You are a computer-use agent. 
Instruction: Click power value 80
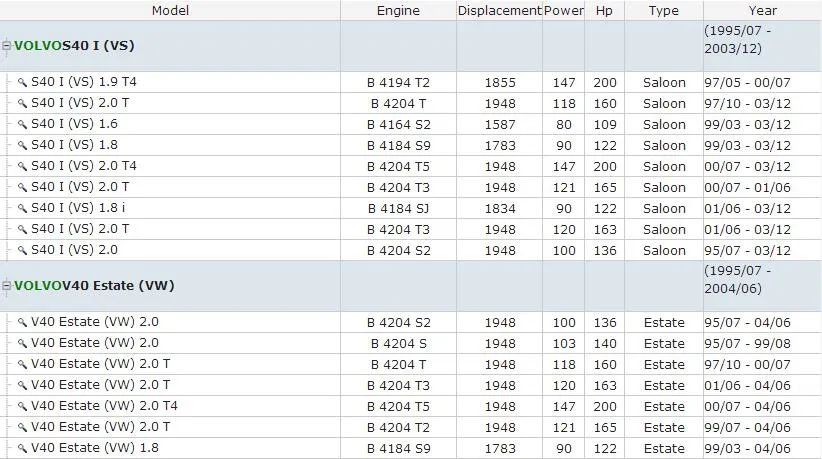[564, 125]
